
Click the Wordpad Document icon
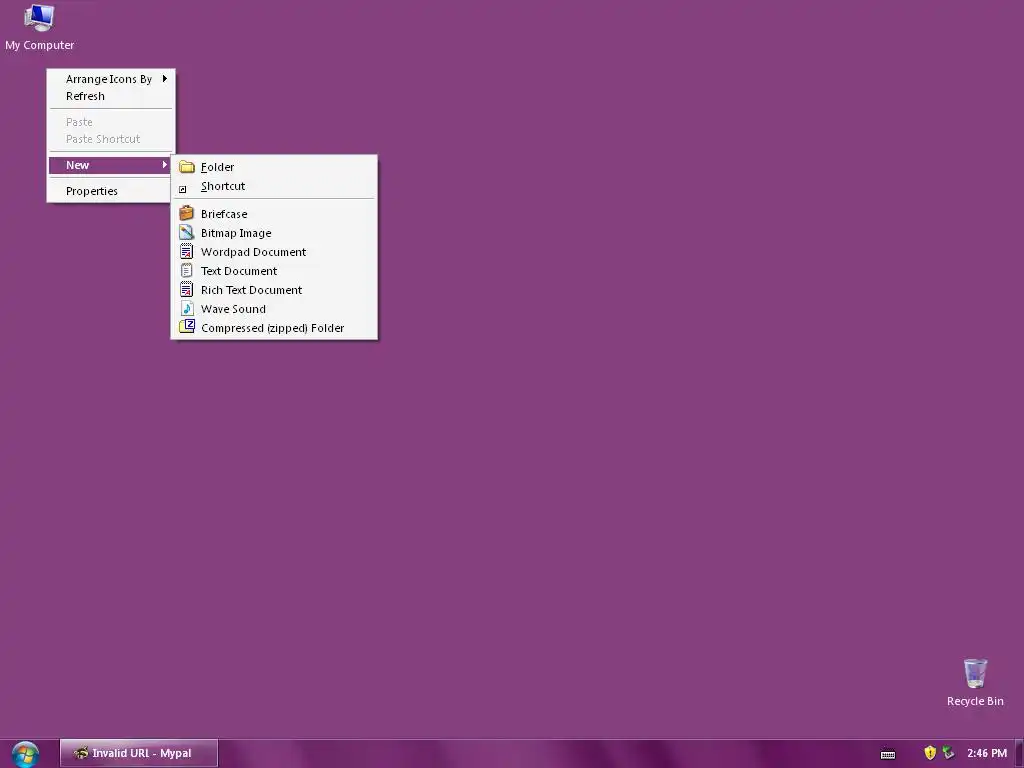click(x=187, y=251)
